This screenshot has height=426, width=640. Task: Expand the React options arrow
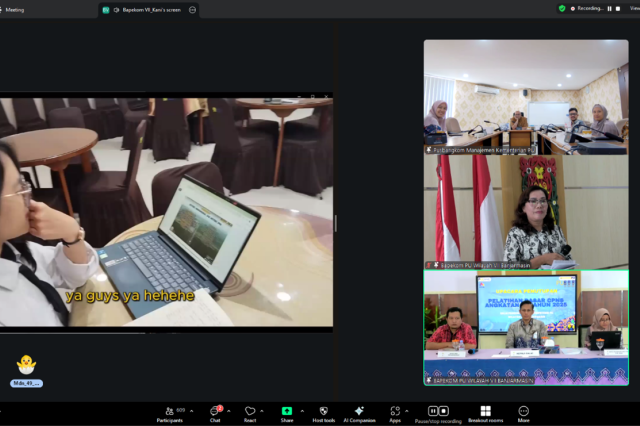264,410
